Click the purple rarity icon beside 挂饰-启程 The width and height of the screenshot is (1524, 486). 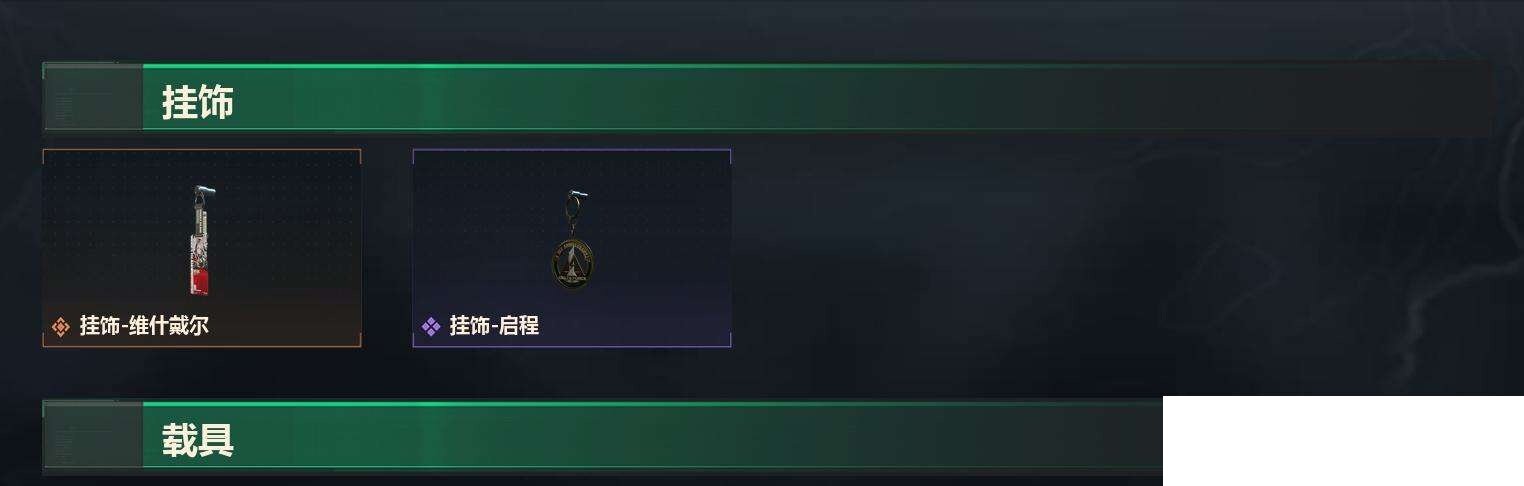pos(431,326)
